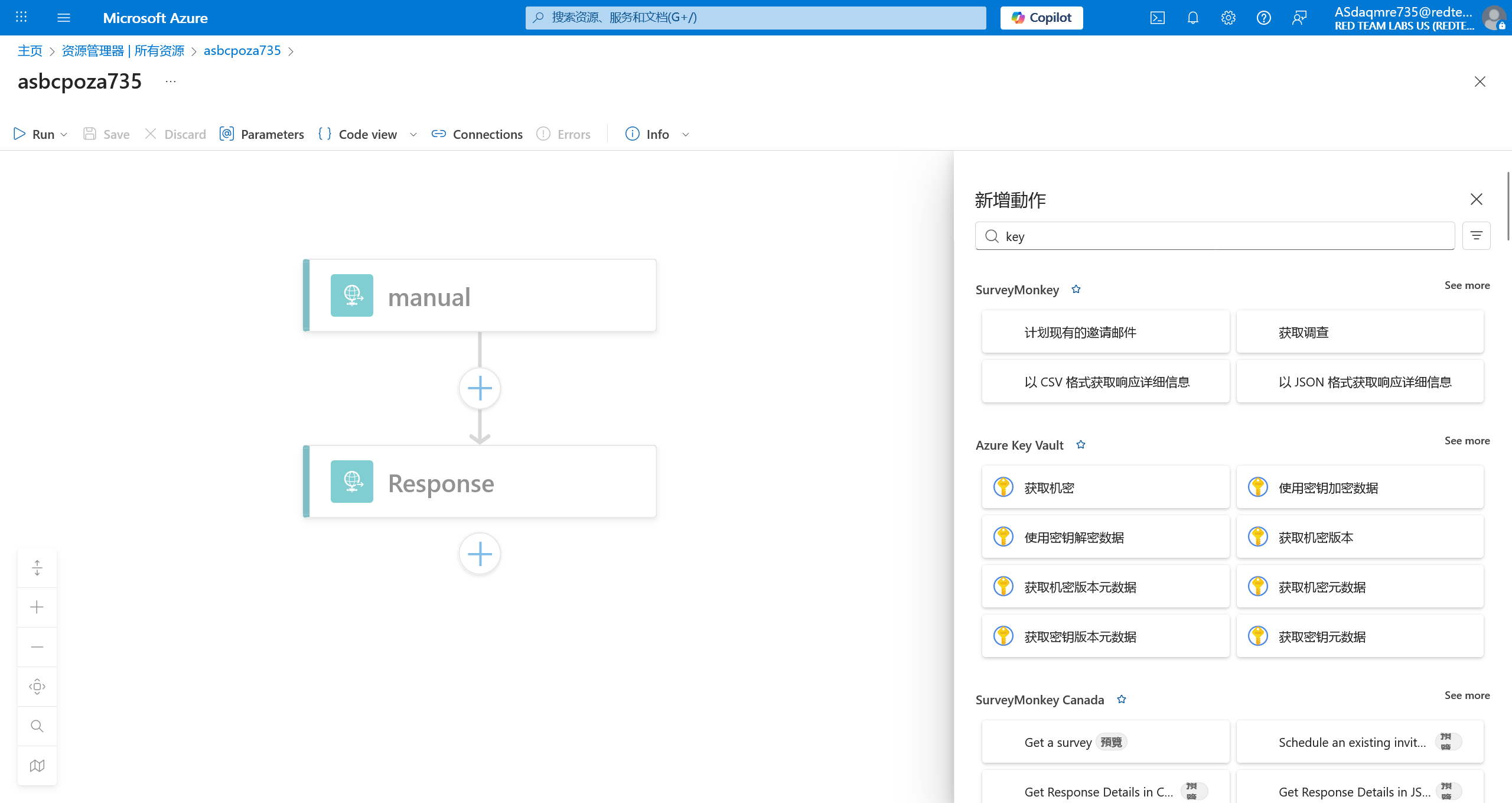1512x803 pixels.
Task: Expand the Info dropdown chevron
Action: (686, 135)
